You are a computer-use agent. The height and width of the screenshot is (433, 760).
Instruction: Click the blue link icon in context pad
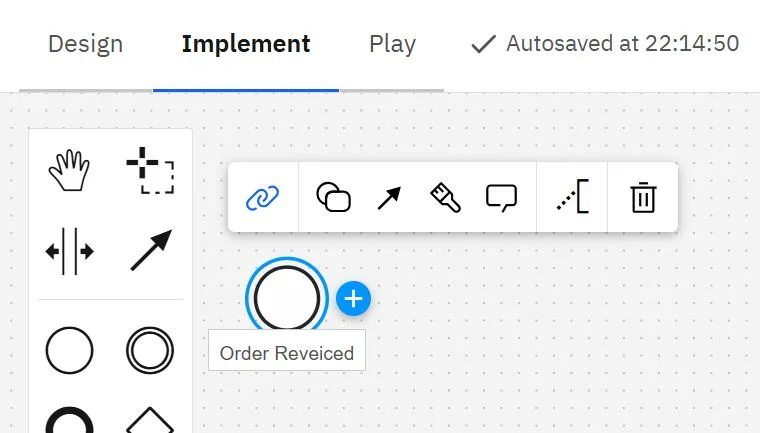(262, 198)
